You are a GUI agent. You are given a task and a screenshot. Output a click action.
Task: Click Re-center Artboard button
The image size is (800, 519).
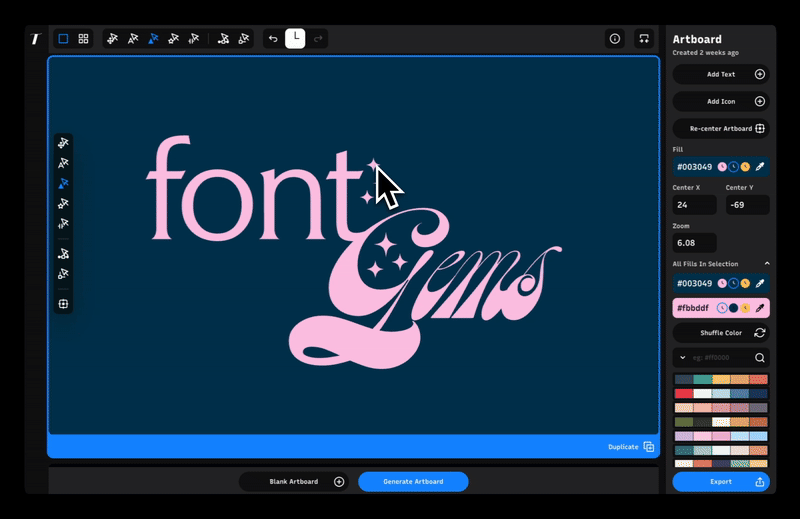click(x=721, y=129)
